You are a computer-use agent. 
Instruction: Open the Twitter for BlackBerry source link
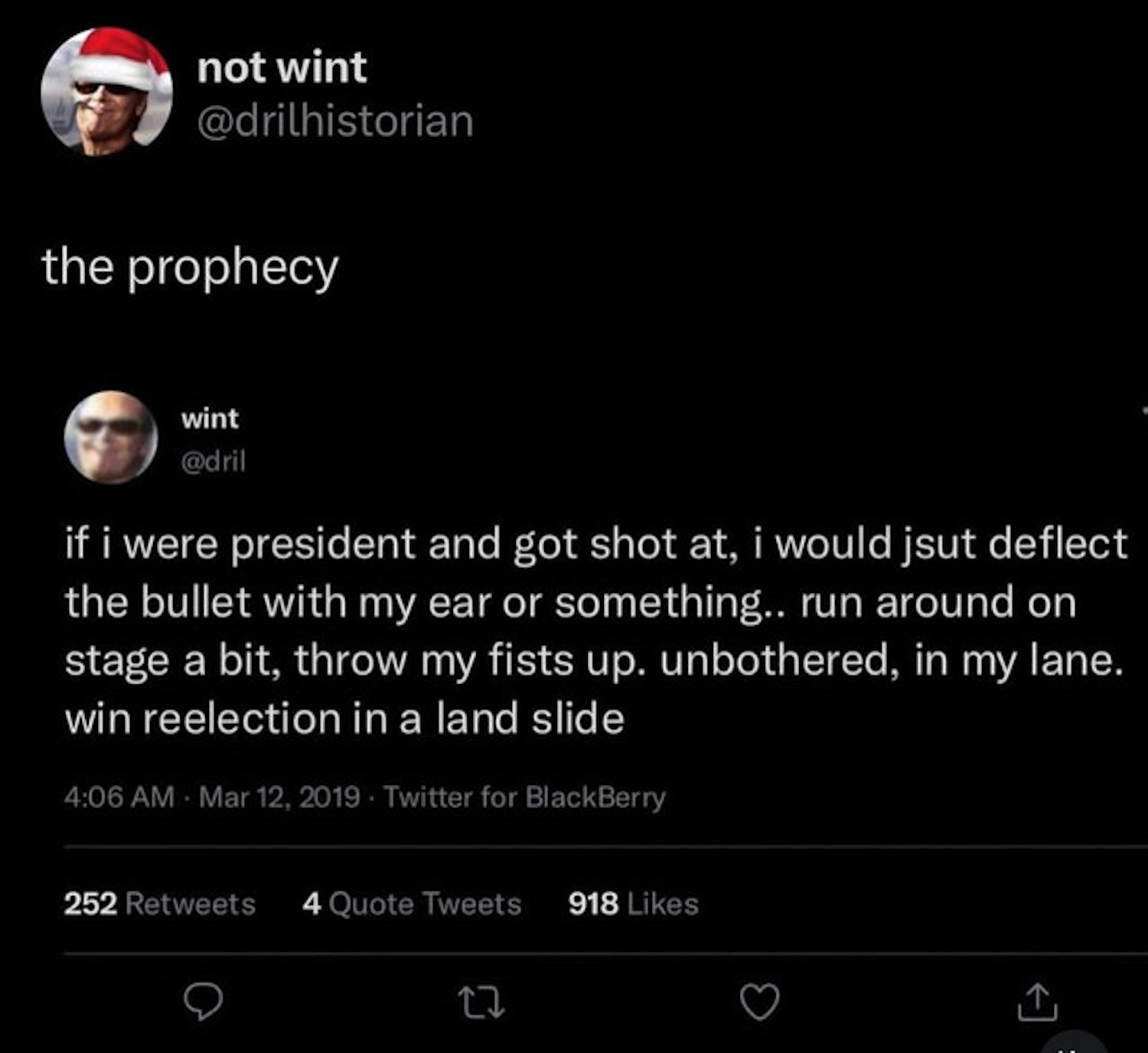(x=524, y=797)
